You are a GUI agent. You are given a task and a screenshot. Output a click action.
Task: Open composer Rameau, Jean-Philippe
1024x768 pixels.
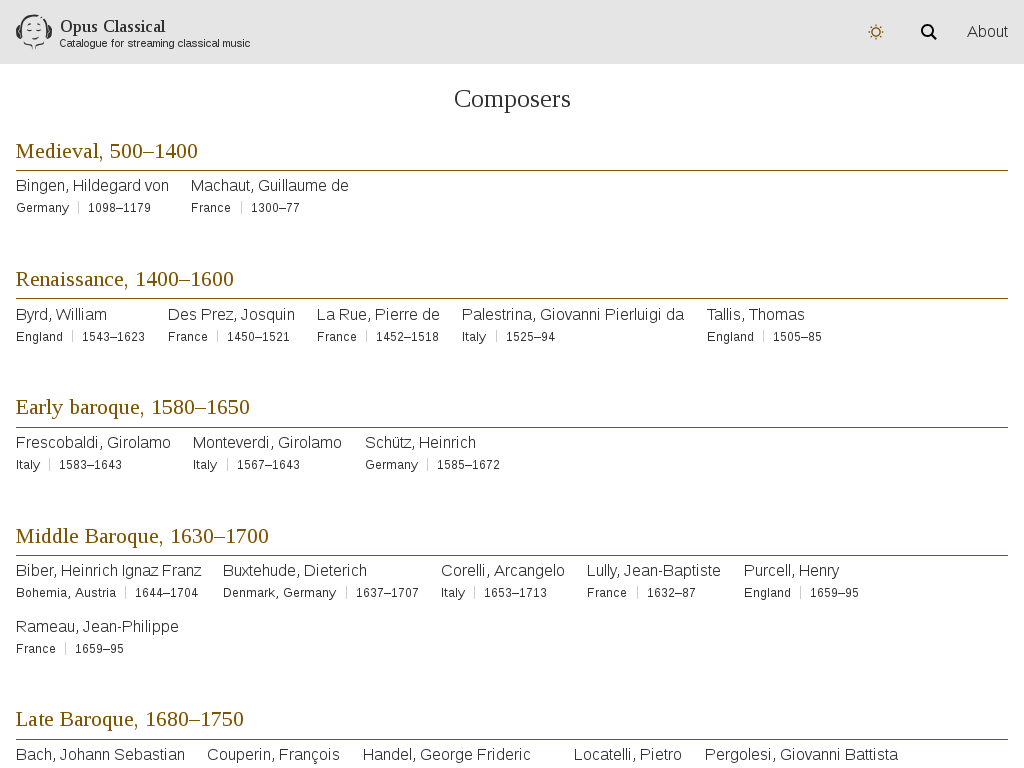(x=97, y=626)
